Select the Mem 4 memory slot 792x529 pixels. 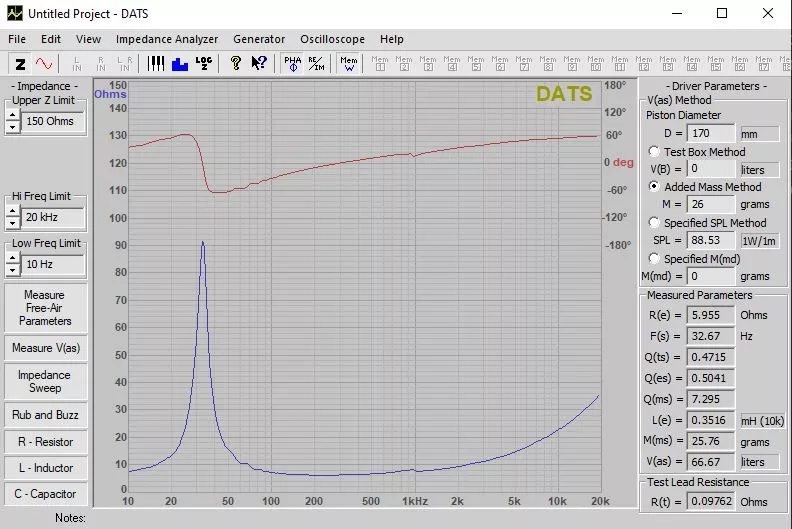[x=452, y=64]
